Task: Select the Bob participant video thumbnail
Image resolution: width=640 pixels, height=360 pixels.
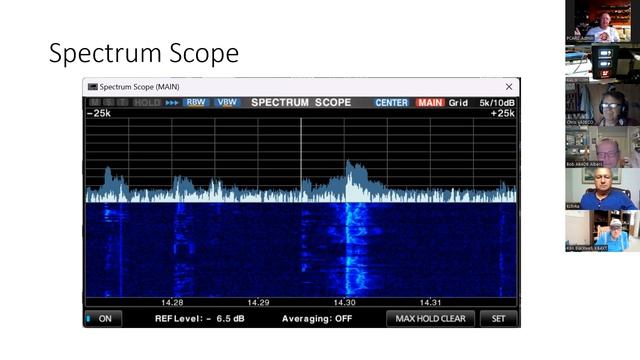Action: (602, 147)
